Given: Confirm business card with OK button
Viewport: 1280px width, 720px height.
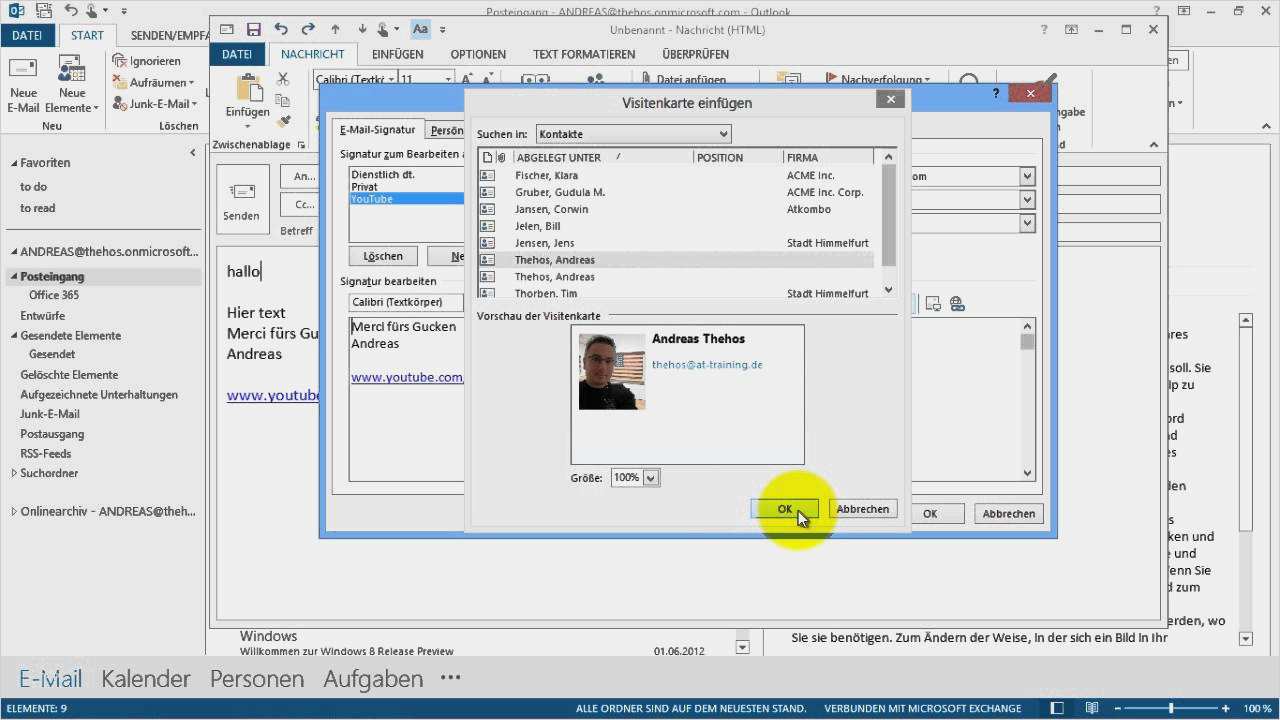Looking at the screenshot, I should click(x=784, y=509).
